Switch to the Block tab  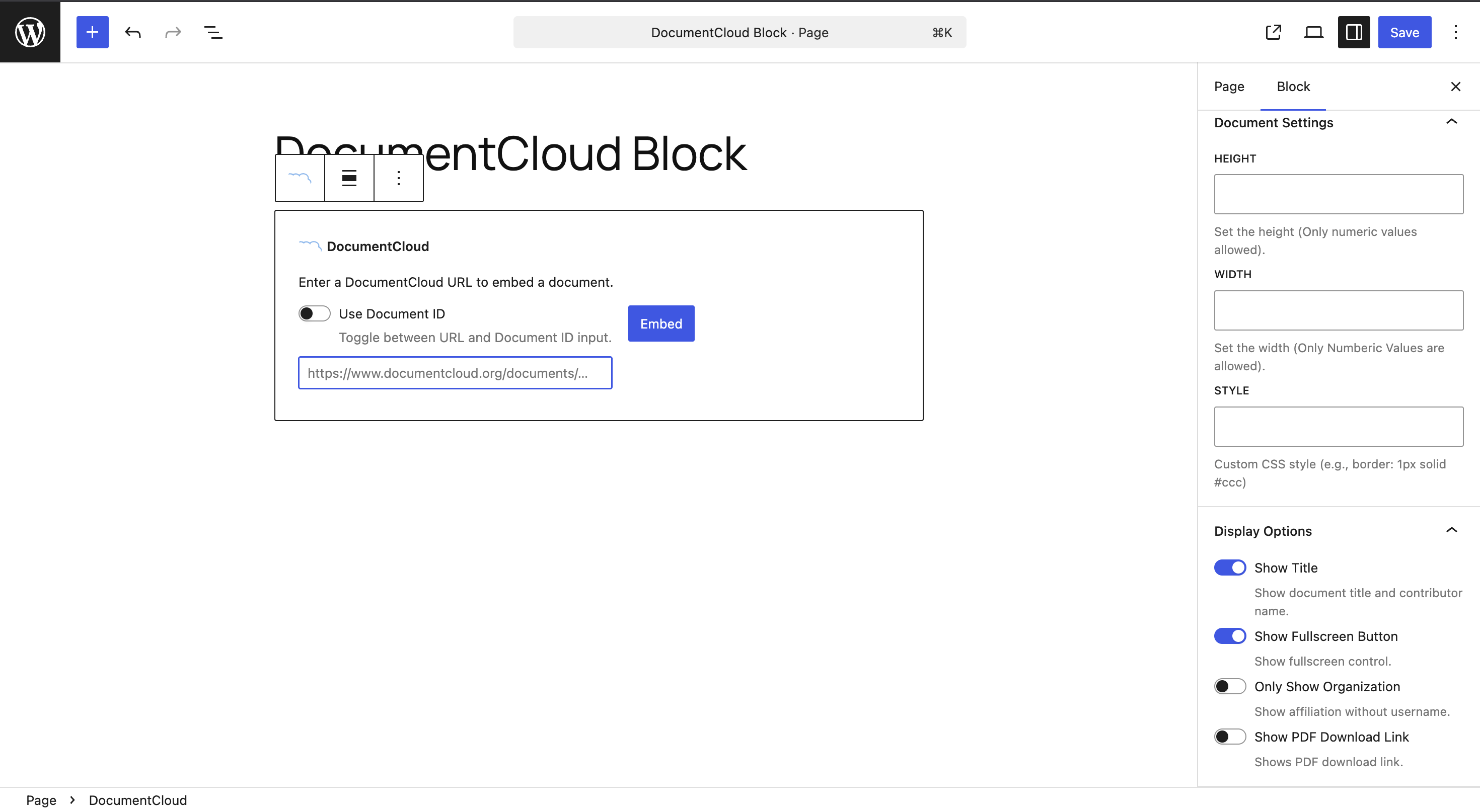pos(1293,86)
